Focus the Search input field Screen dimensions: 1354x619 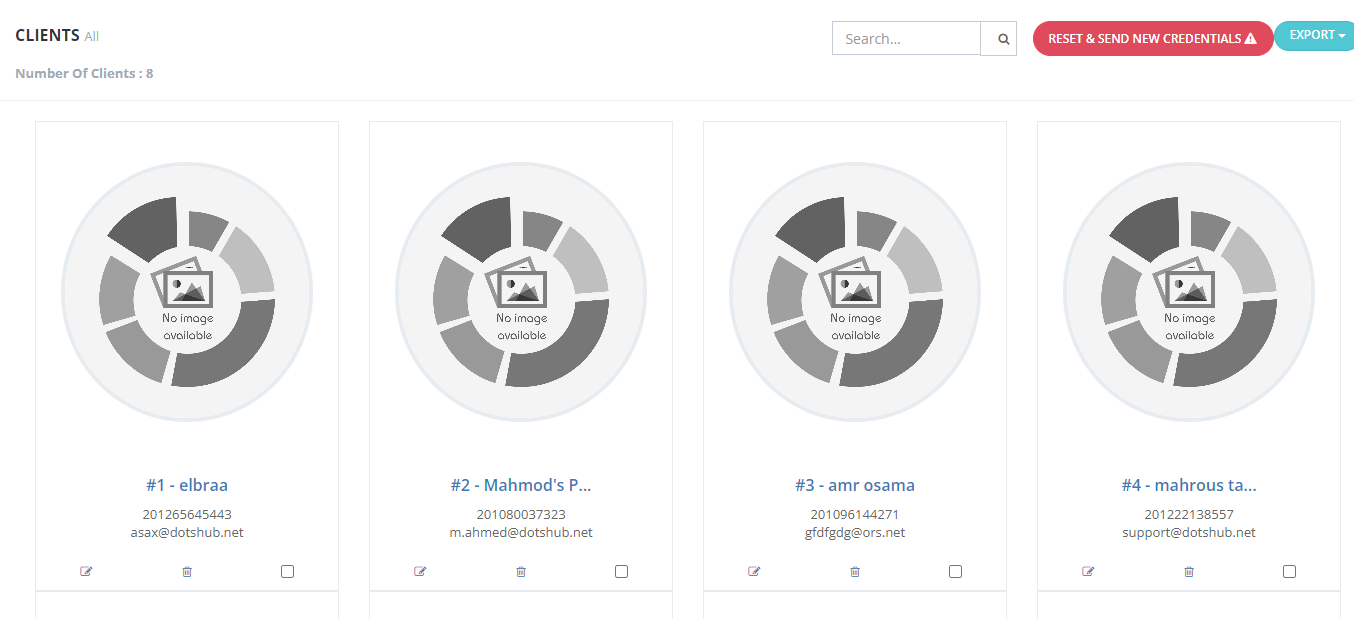[907, 39]
